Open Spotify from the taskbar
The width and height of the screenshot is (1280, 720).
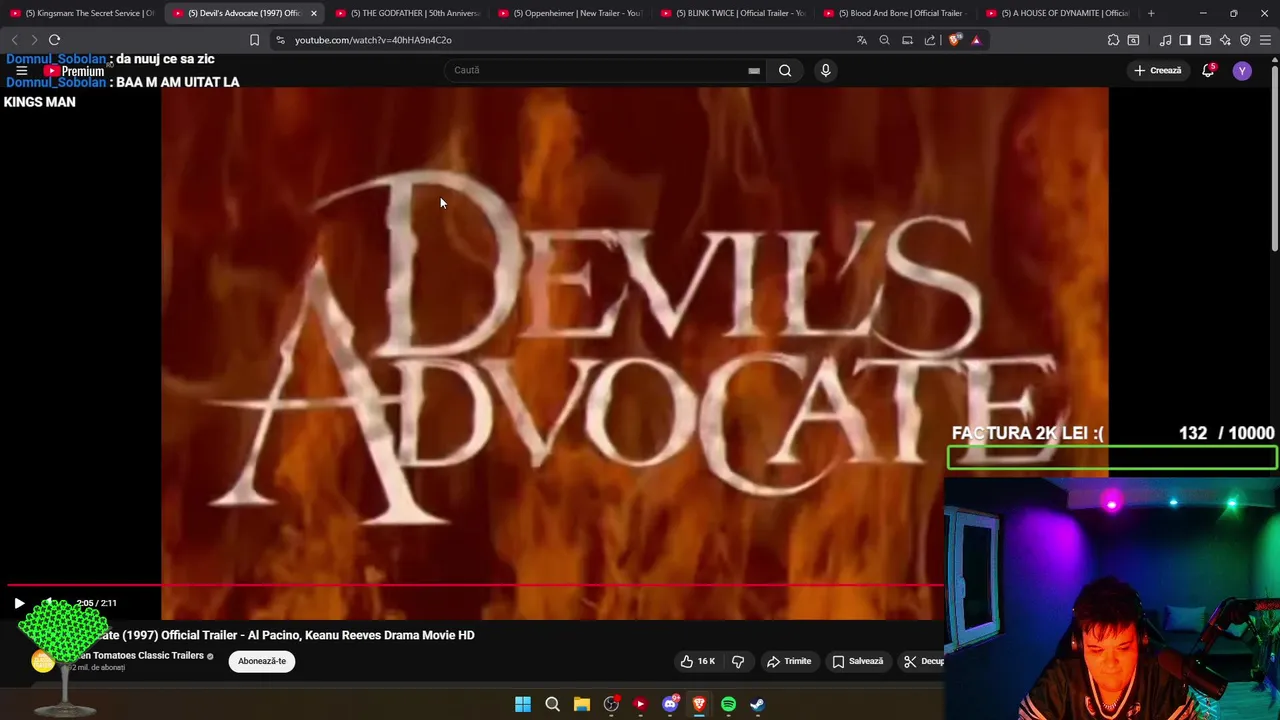(728, 704)
